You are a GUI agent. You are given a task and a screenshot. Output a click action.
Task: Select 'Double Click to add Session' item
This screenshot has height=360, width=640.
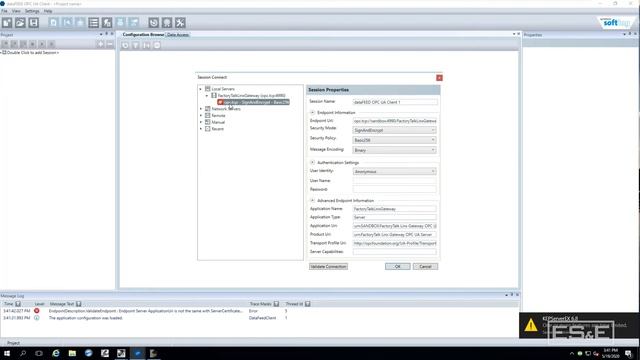pos(33,53)
